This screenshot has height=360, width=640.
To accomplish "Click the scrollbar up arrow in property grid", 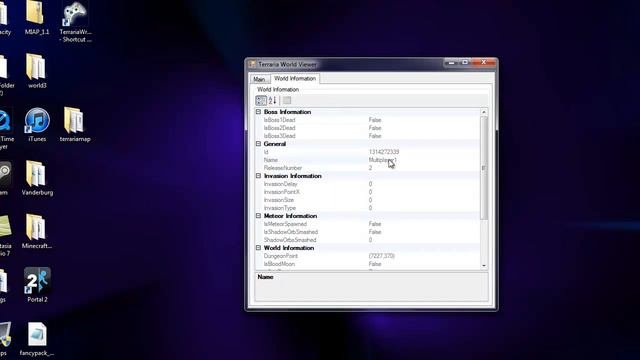I will 484,112.
